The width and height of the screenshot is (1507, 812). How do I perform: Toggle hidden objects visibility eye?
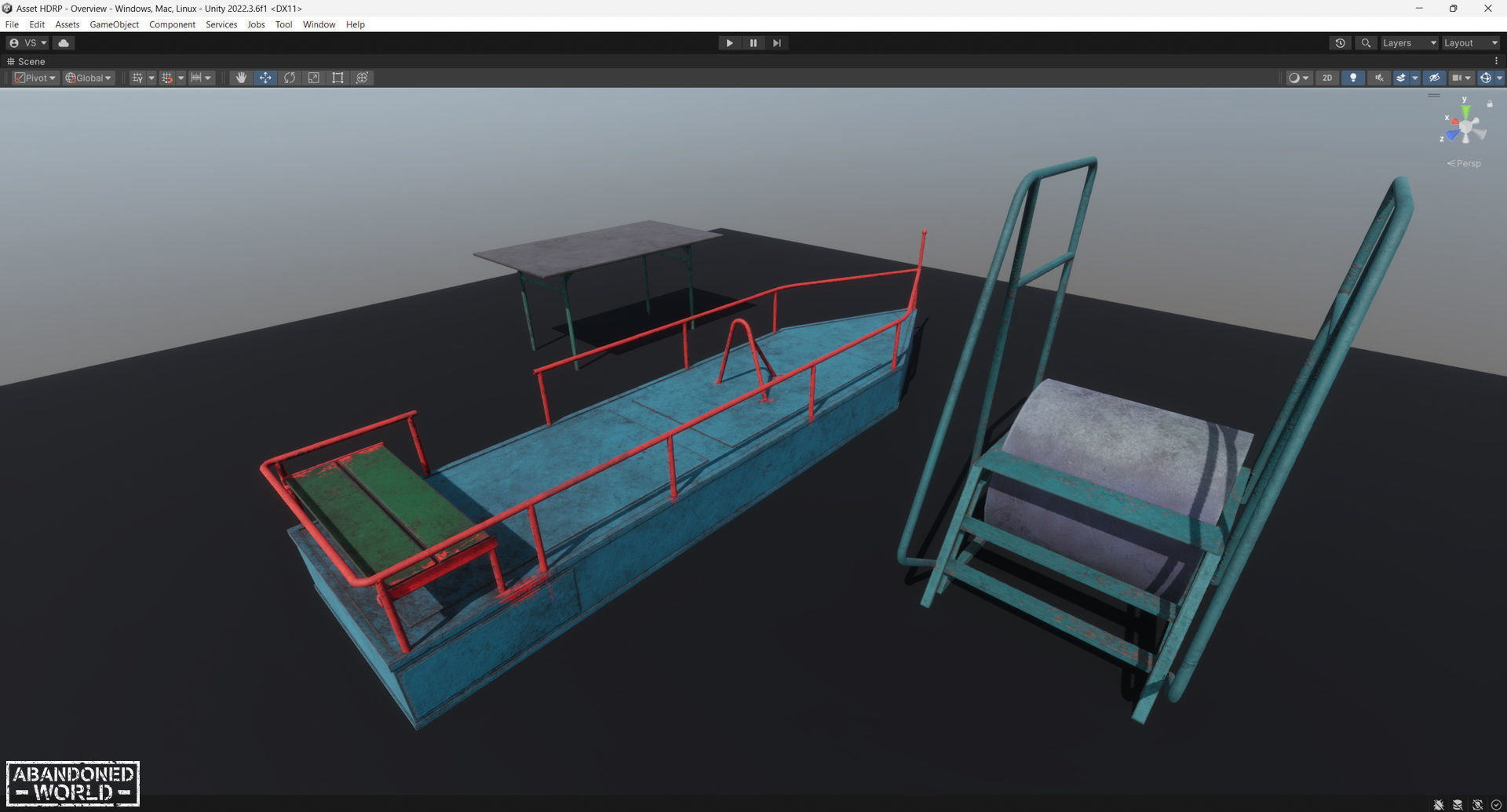coord(1434,78)
